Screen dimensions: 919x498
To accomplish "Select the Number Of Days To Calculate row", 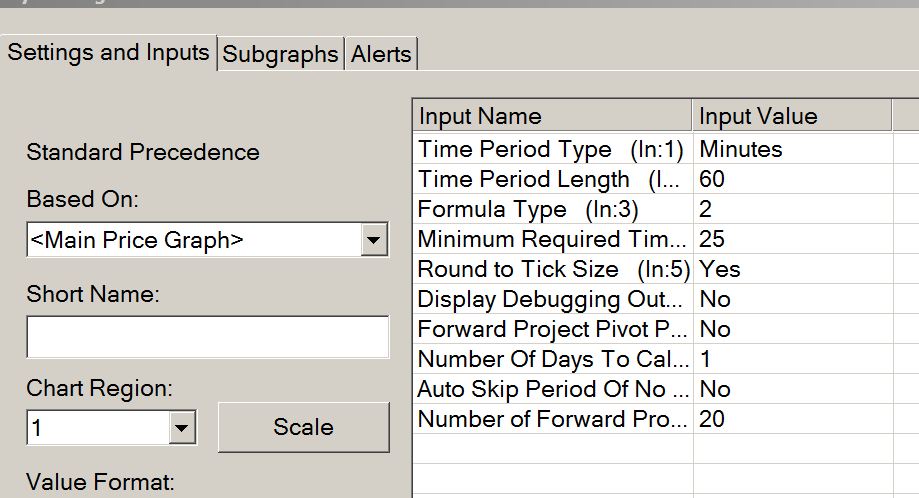I will [x=553, y=360].
